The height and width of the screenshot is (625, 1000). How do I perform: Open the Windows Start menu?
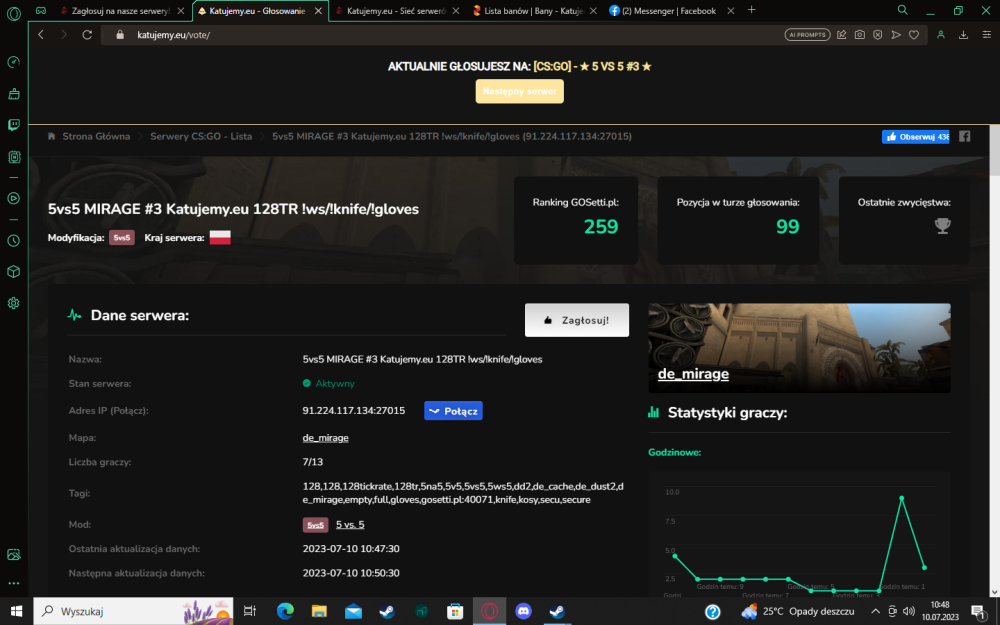pos(16,611)
